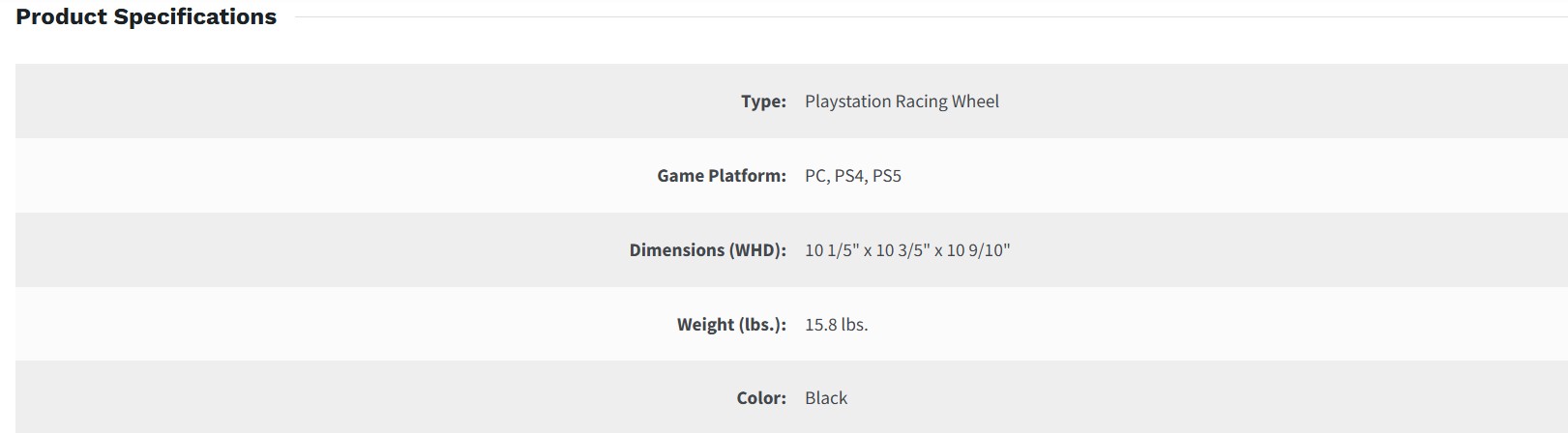This screenshot has width=1568, height=433.
Task: Click PS4 in the Game Platform value
Action: (x=849, y=176)
